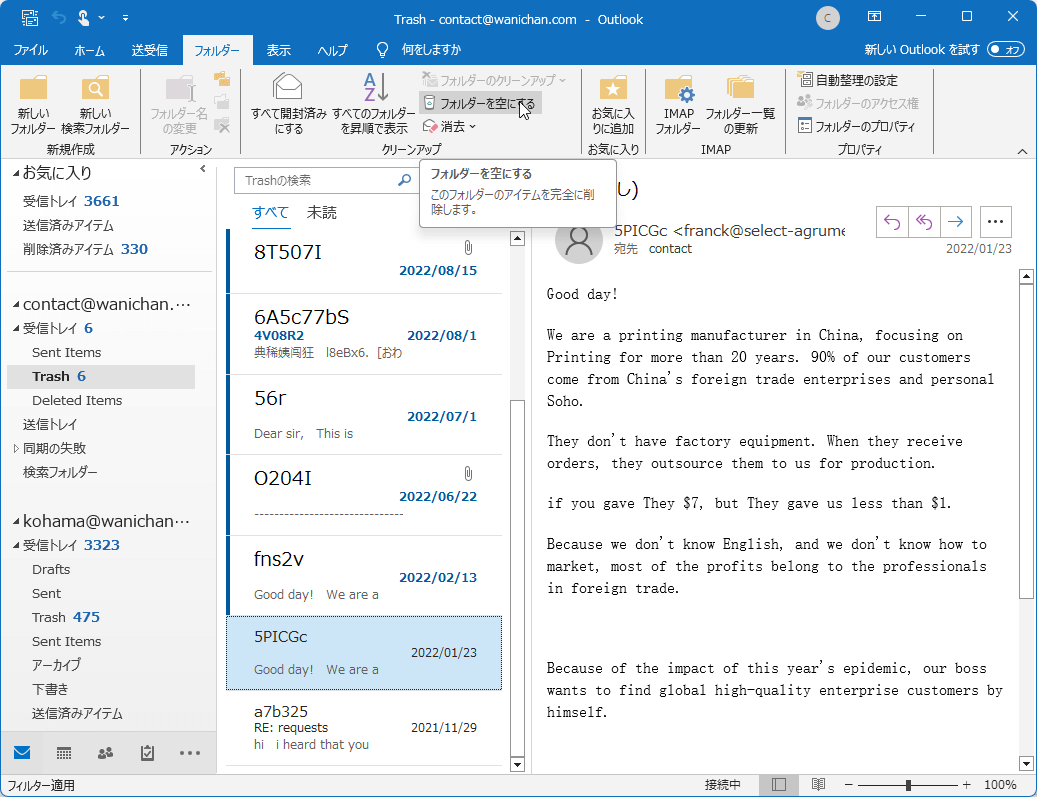Switch to reading view in status bar
1037x797 pixels.
pyautogui.click(x=818, y=784)
